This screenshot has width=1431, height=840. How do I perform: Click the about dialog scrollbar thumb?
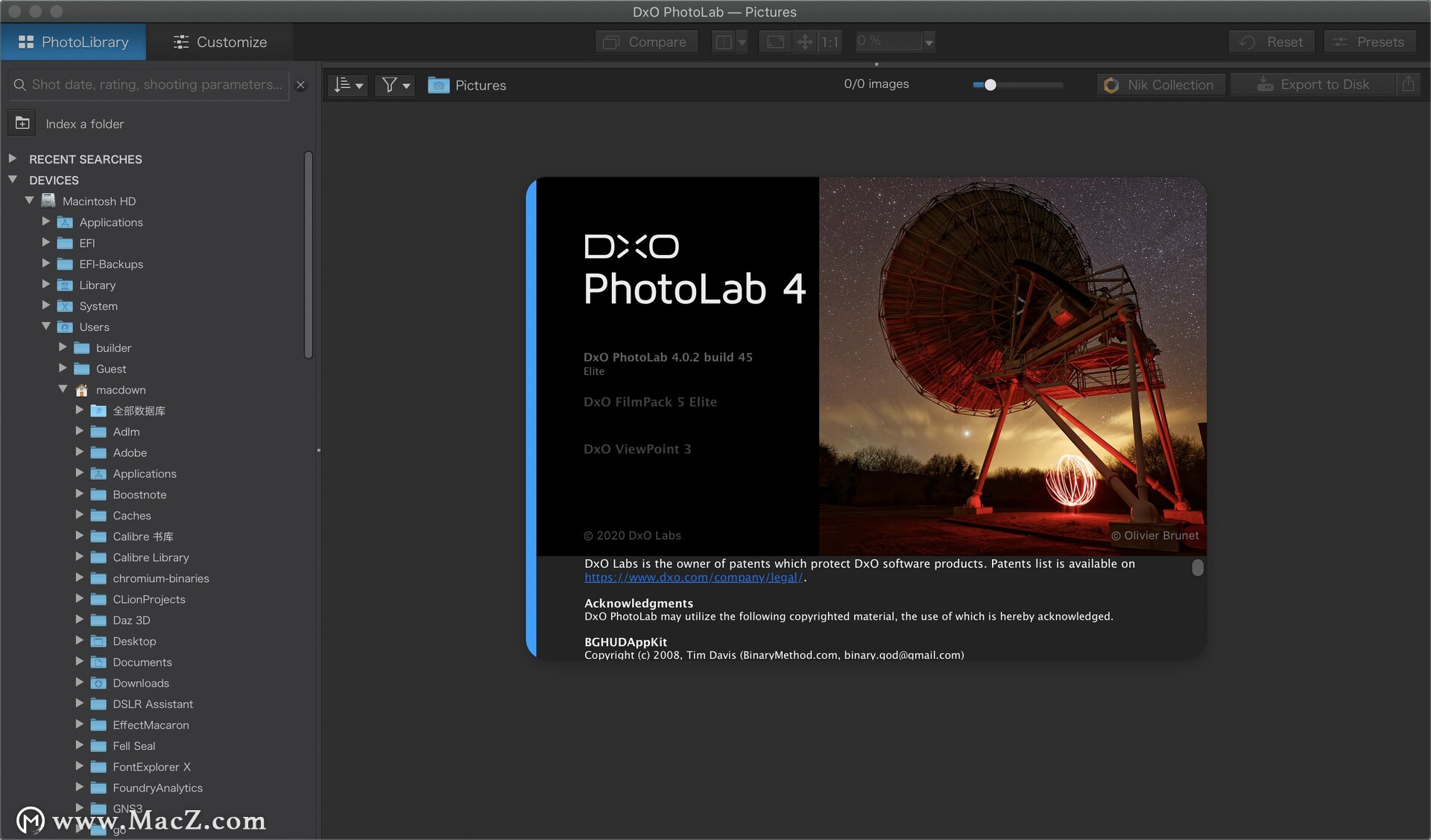pos(1198,567)
